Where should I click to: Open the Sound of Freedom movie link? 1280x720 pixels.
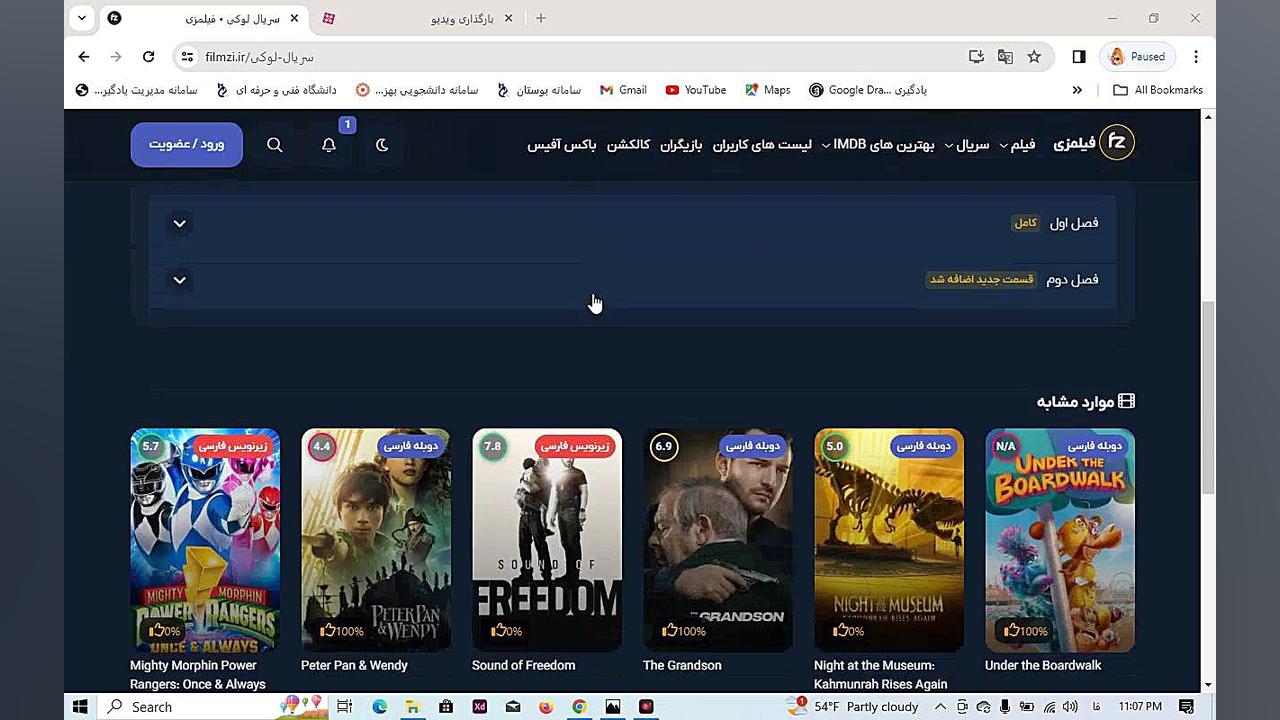coord(522,665)
